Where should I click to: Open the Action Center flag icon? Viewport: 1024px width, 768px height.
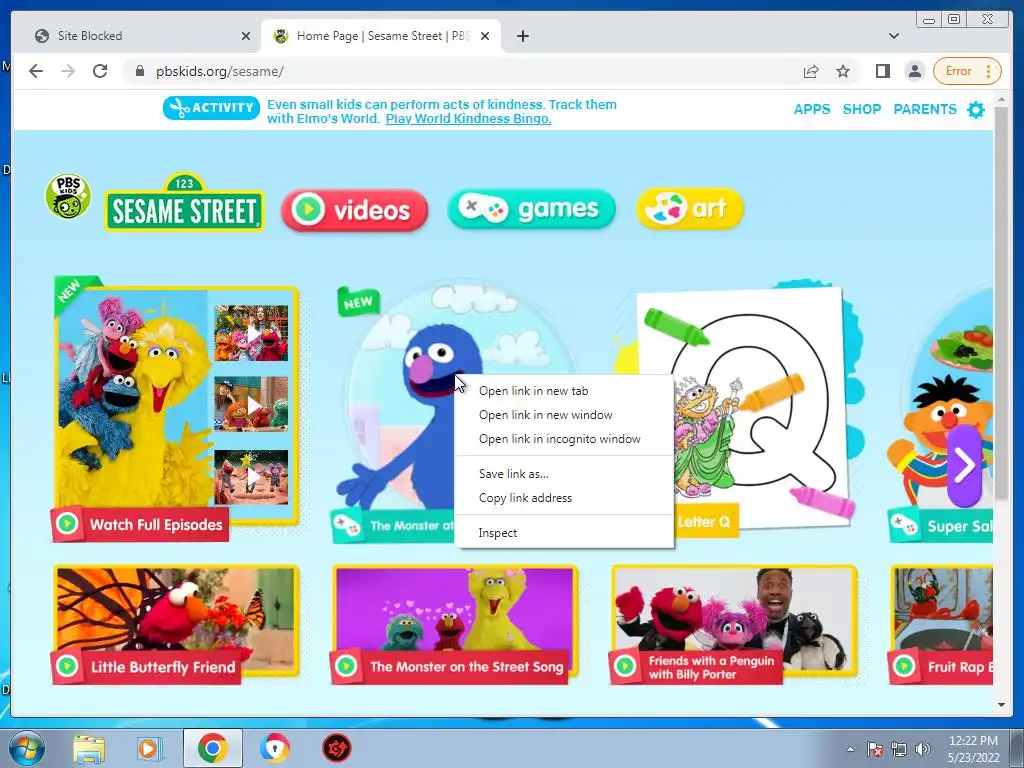point(875,749)
